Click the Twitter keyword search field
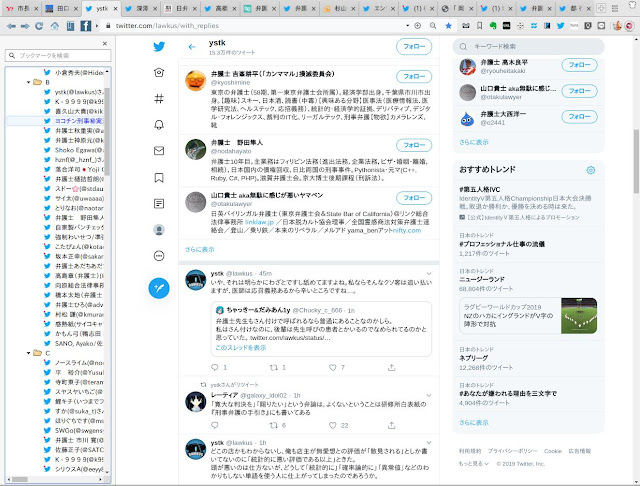The height and width of the screenshot is (486, 640). coord(529,47)
